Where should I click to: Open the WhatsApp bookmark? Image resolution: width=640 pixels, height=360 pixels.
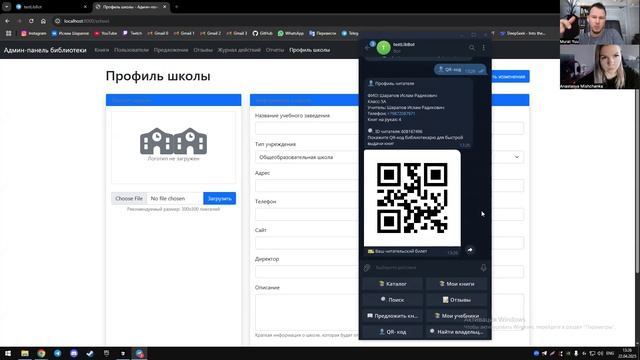click(291, 33)
